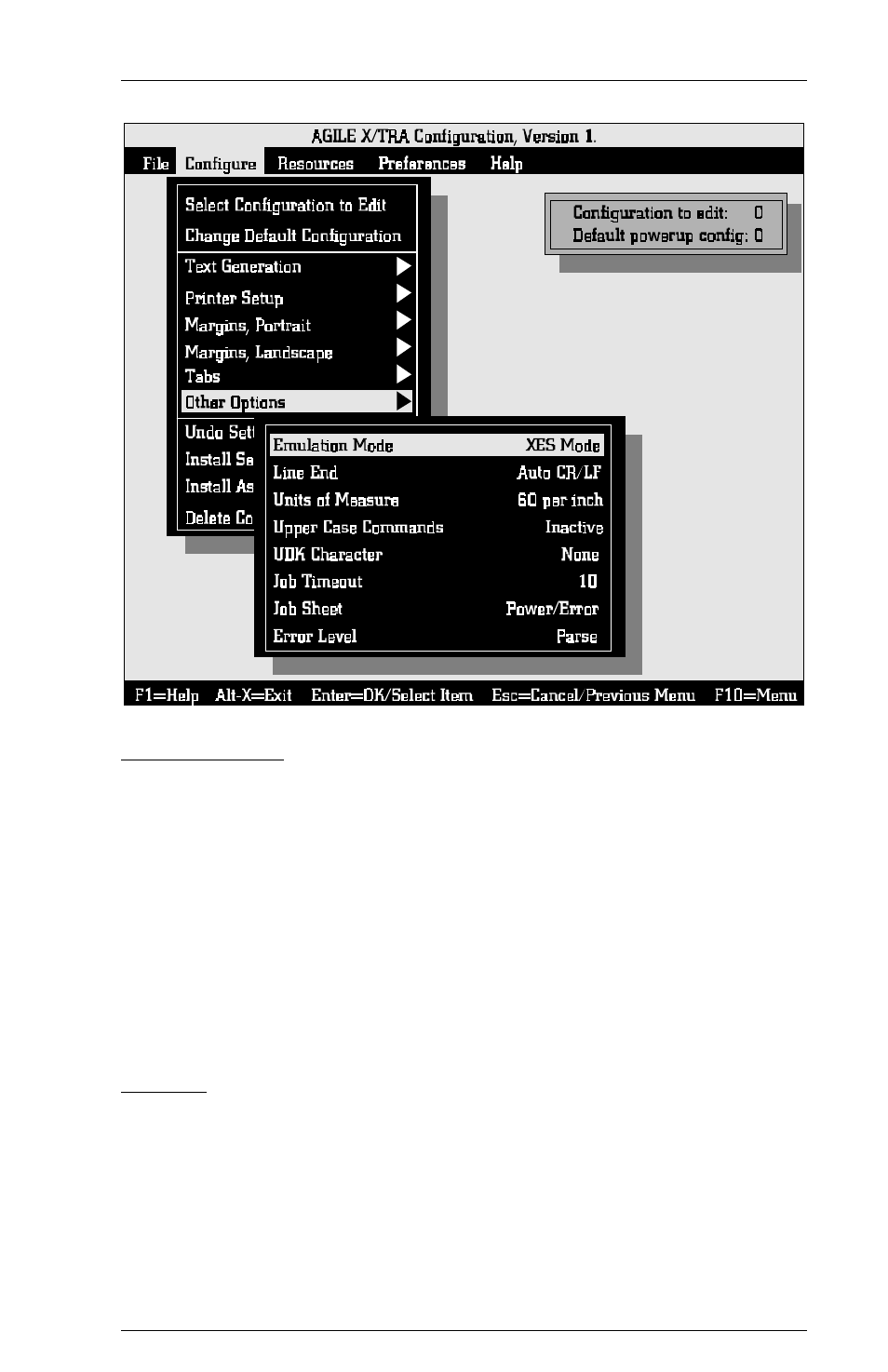The height and width of the screenshot is (1372, 888).
Task: Select the Install As... menu entry
Action: click(x=219, y=487)
